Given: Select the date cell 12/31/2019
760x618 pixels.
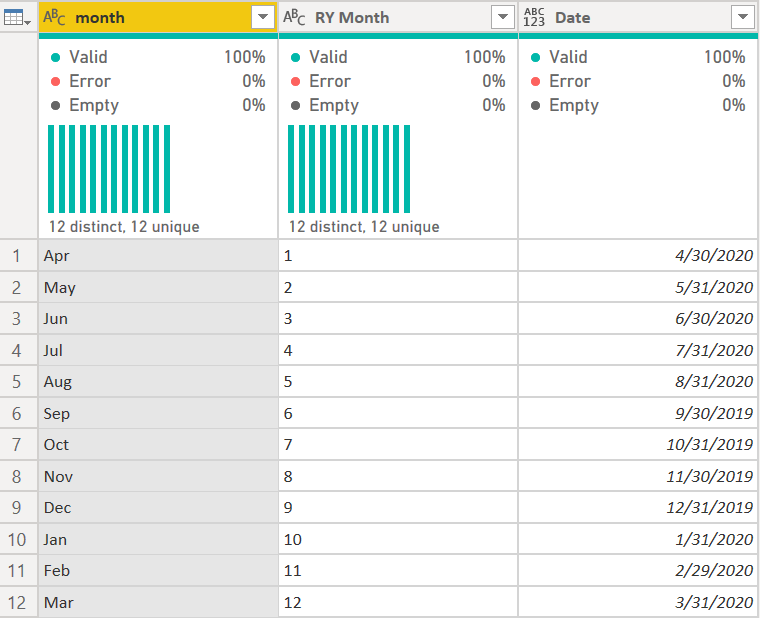Looking at the screenshot, I should [x=638, y=507].
